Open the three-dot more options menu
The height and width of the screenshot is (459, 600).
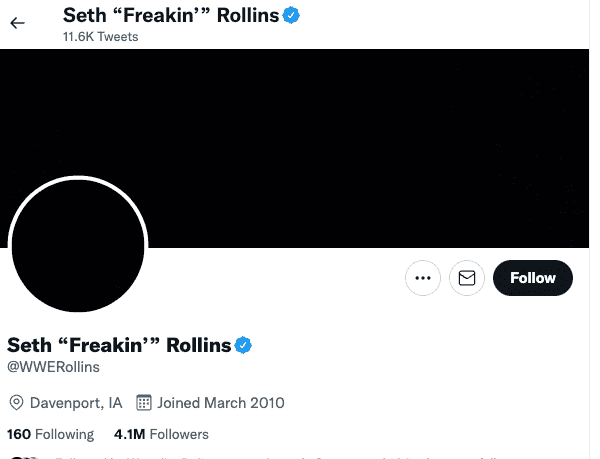(422, 278)
